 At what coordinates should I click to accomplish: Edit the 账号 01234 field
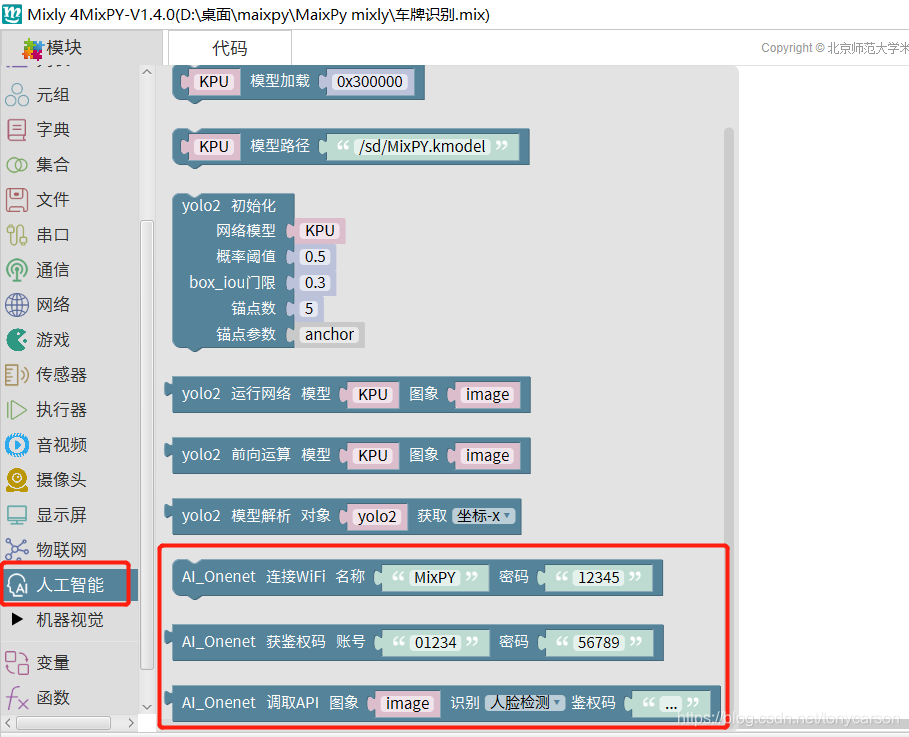tap(435, 642)
